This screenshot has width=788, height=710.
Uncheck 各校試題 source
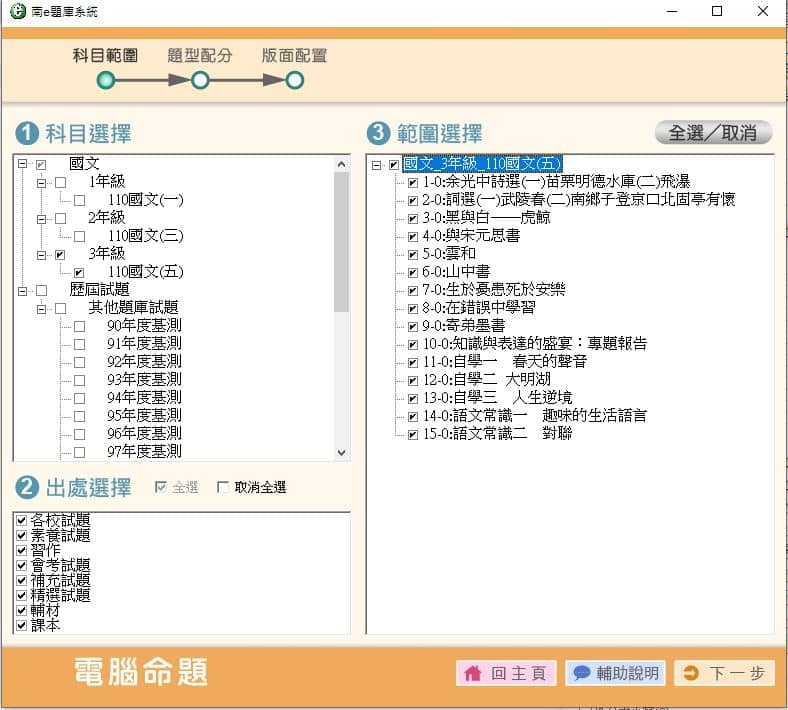tap(21, 520)
